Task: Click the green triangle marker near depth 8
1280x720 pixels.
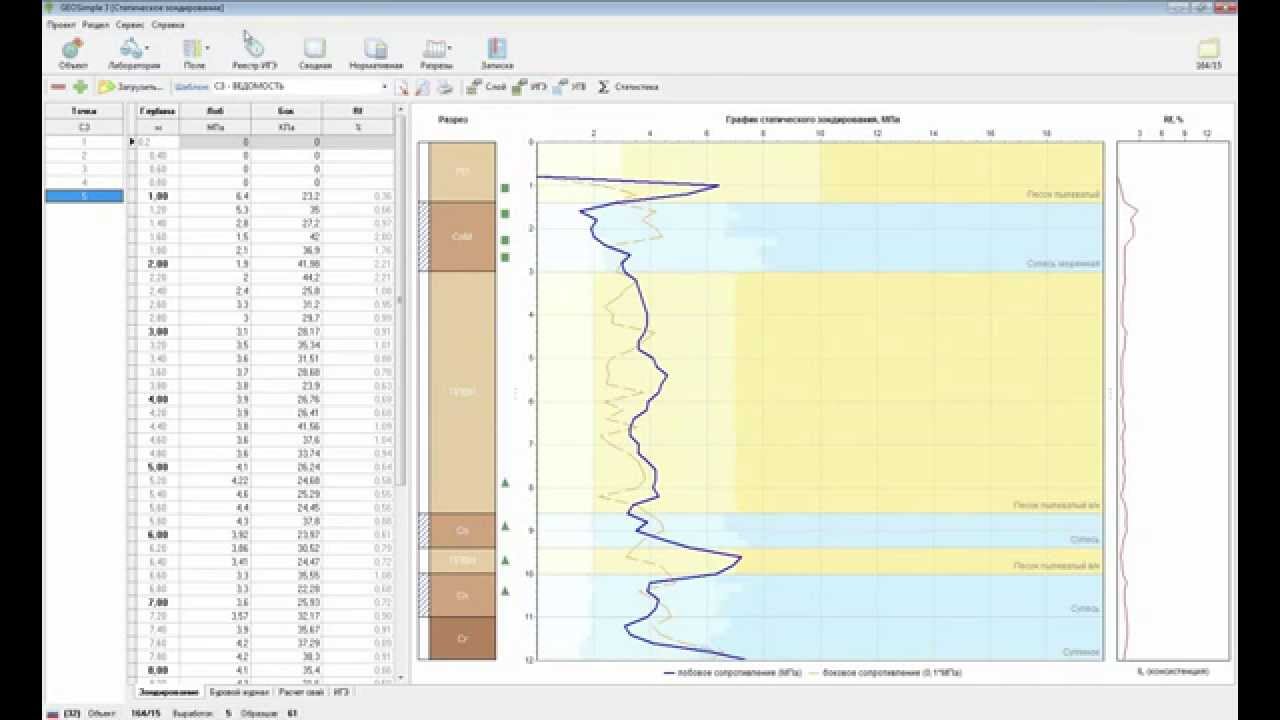Action: pos(505,483)
